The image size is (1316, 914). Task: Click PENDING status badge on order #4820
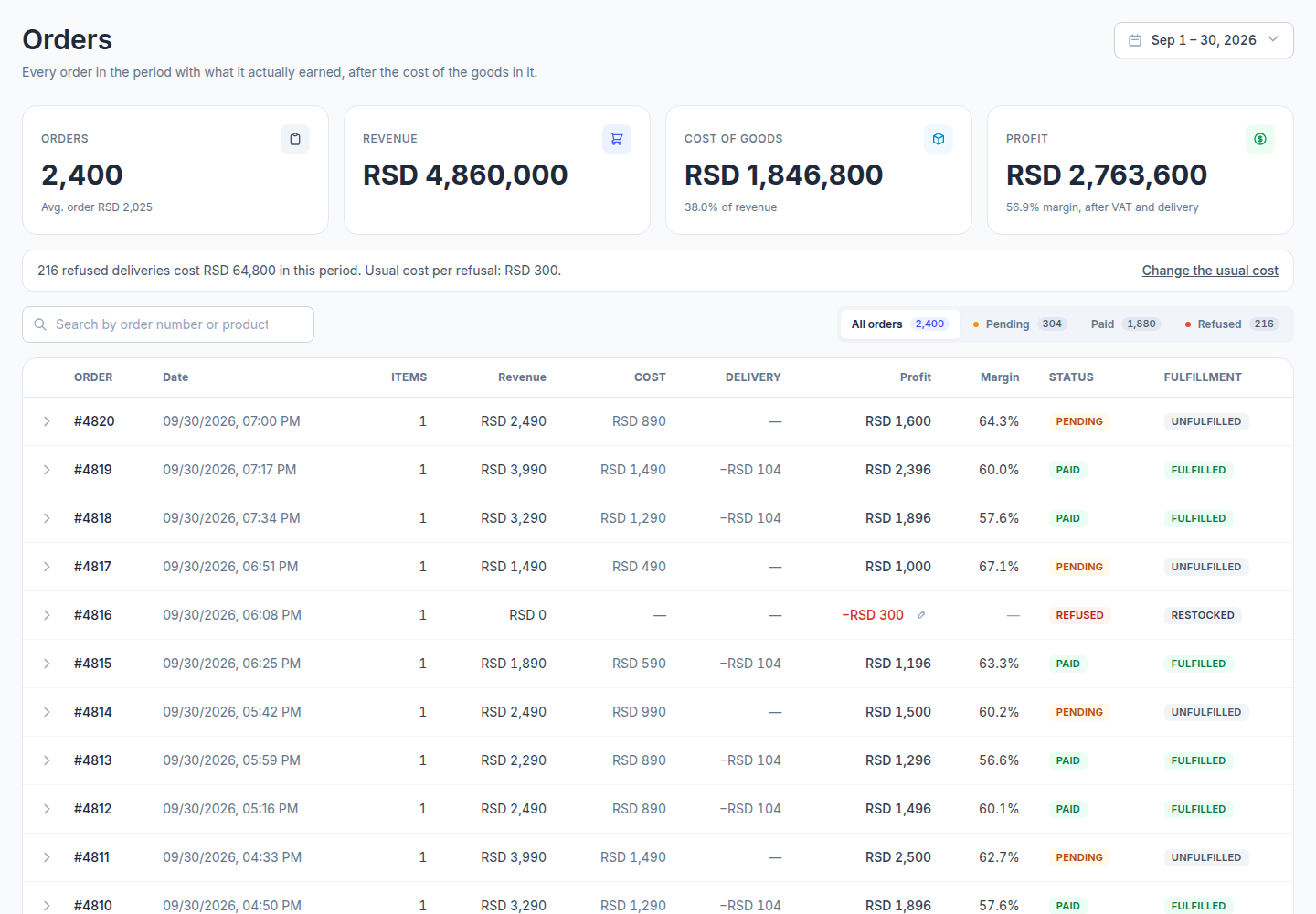coord(1079,421)
